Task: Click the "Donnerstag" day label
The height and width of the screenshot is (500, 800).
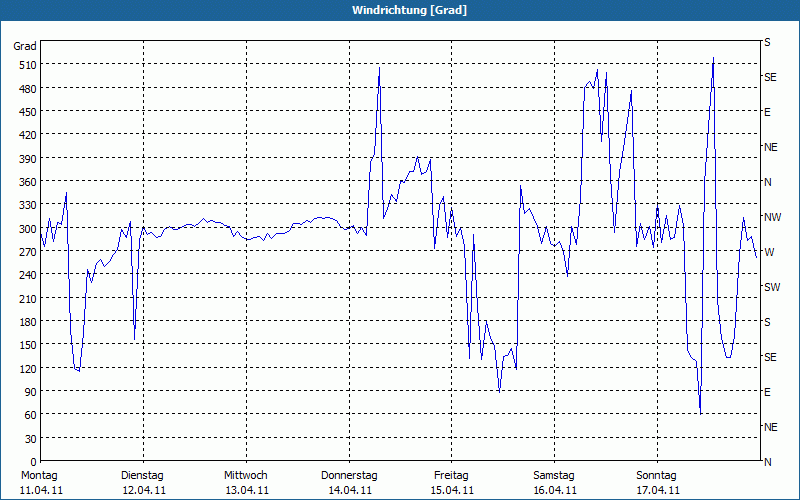Action: pyautogui.click(x=349, y=476)
